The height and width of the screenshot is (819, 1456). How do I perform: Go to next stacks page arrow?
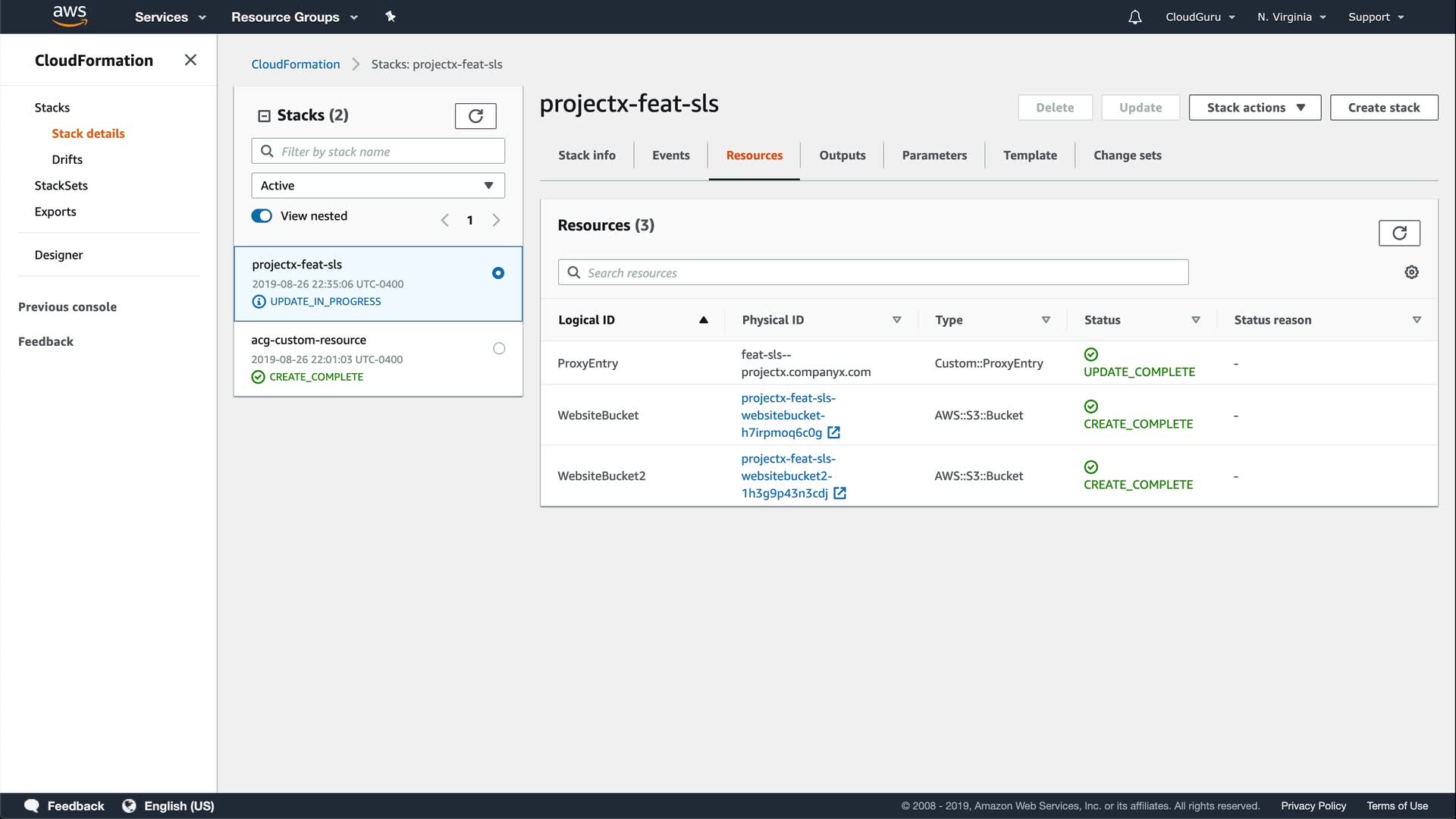(496, 220)
